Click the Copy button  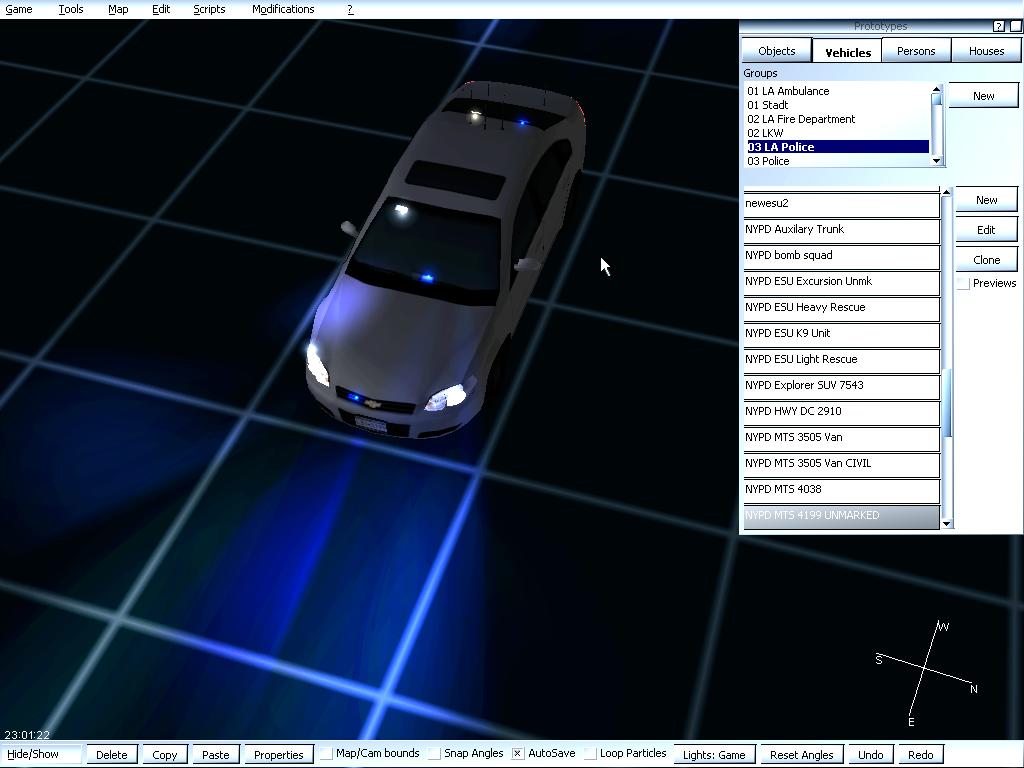(165, 754)
